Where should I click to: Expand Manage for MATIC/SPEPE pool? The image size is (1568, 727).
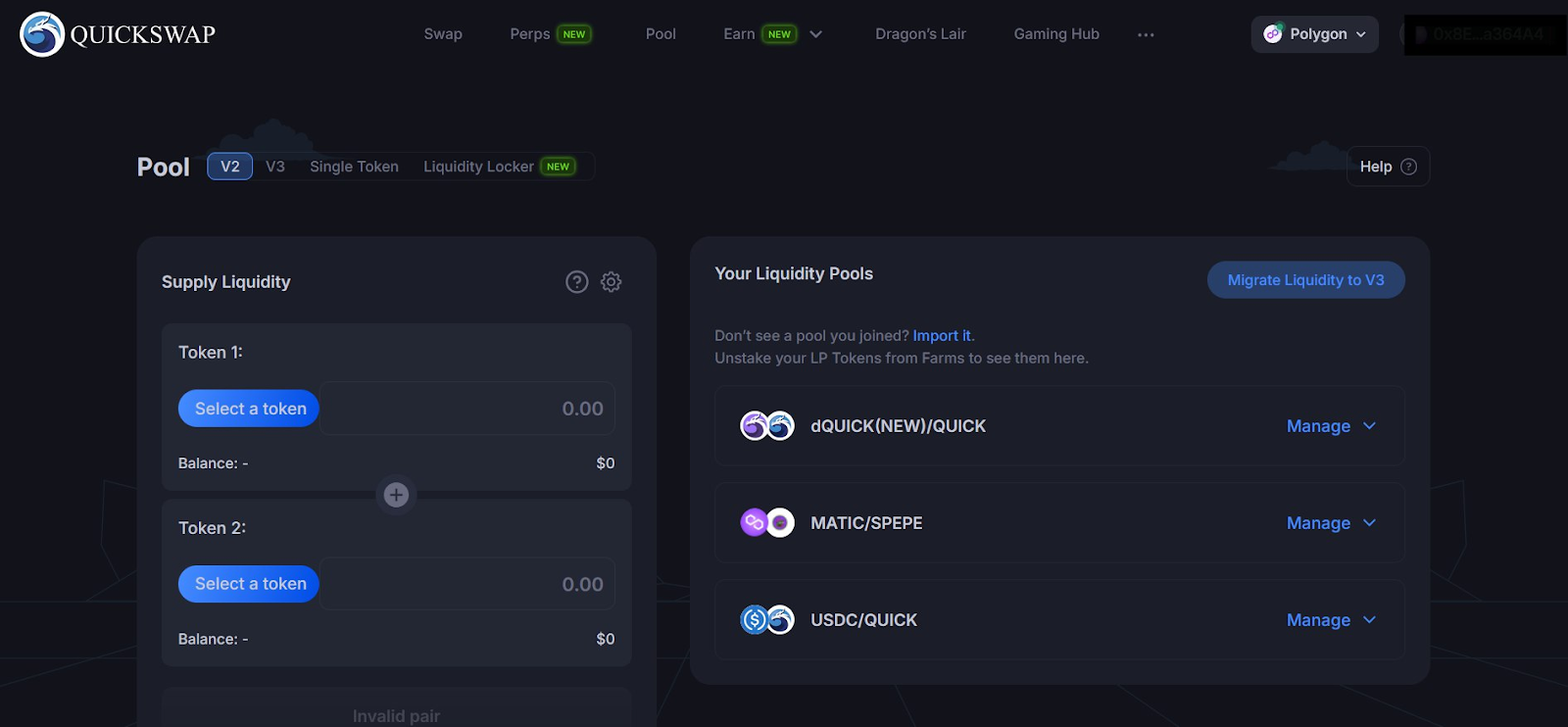[x=1331, y=523]
